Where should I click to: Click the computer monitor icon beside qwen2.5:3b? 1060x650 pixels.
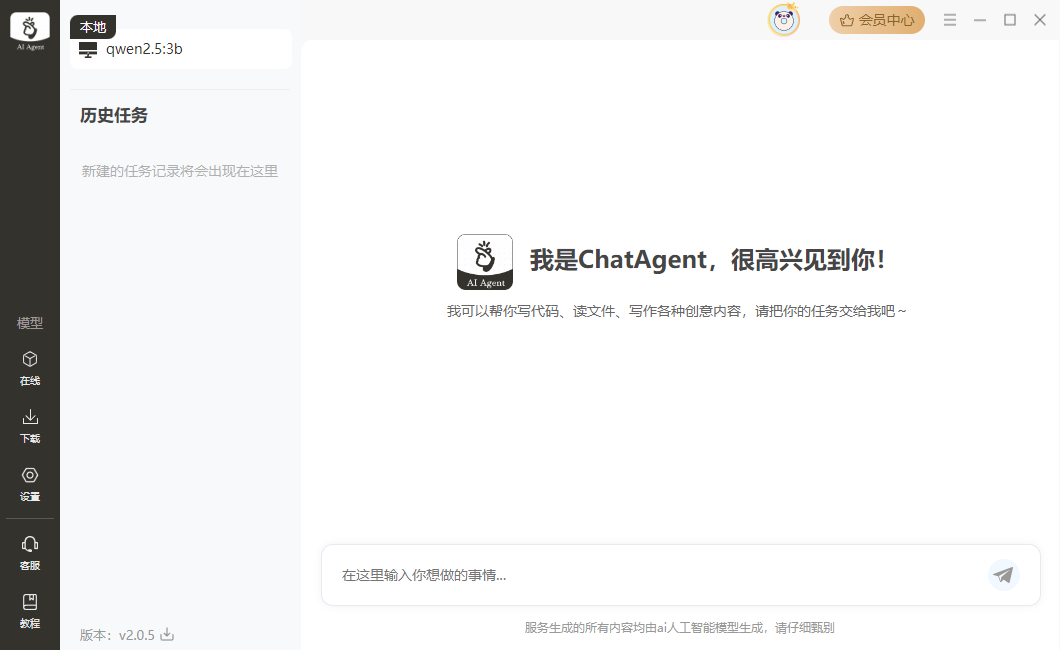pyautogui.click(x=88, y=49)
